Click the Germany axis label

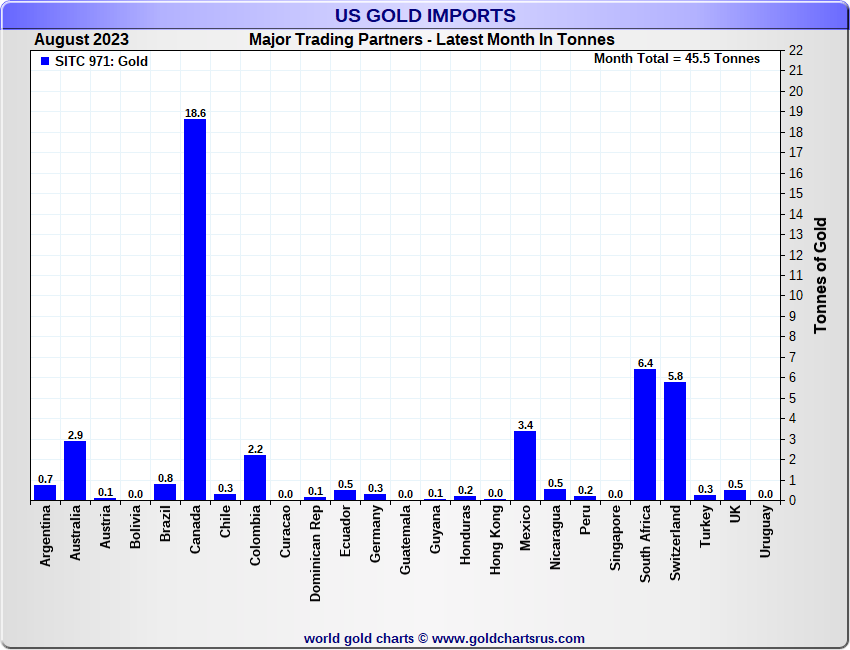tap(375, 534)
